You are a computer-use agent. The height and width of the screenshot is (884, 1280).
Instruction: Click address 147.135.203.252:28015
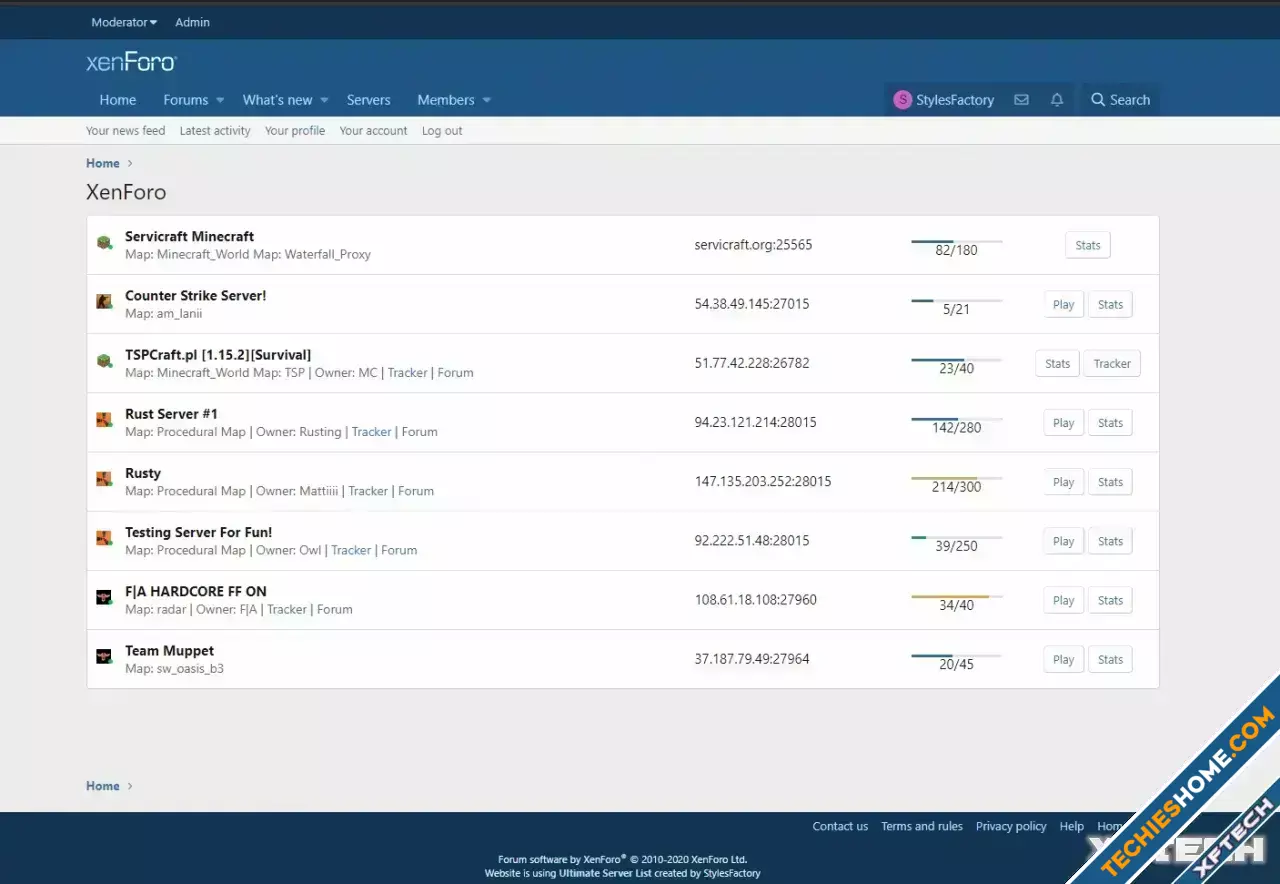(x=763, y=481)
